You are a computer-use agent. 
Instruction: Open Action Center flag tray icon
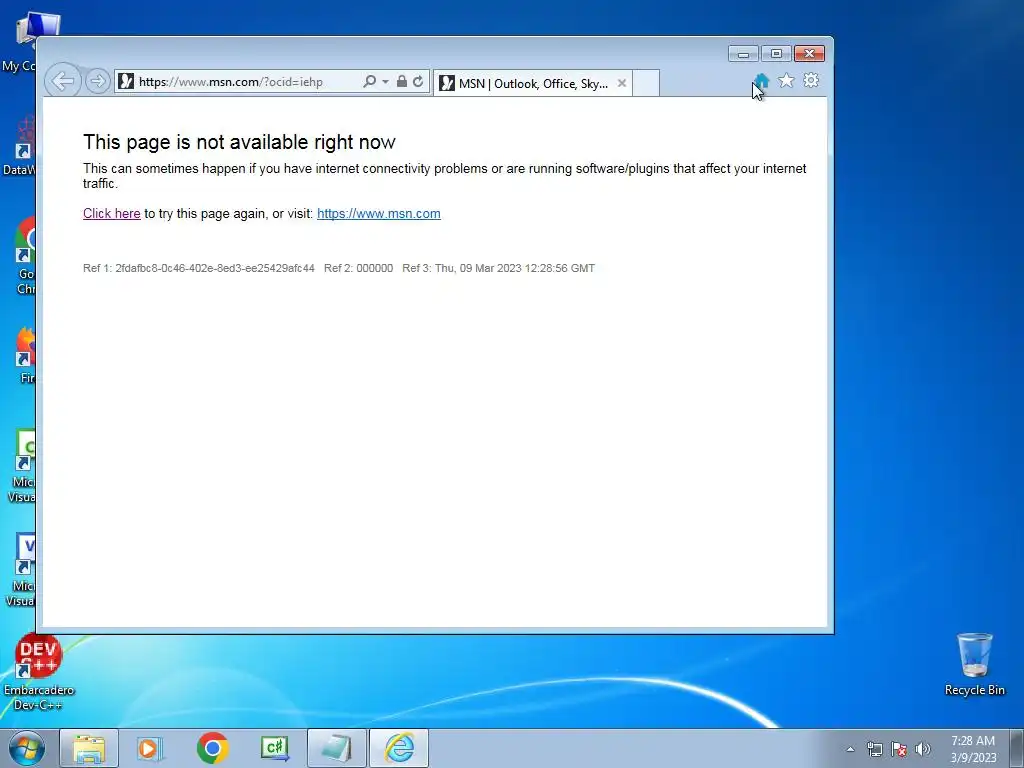pos(899,749)
